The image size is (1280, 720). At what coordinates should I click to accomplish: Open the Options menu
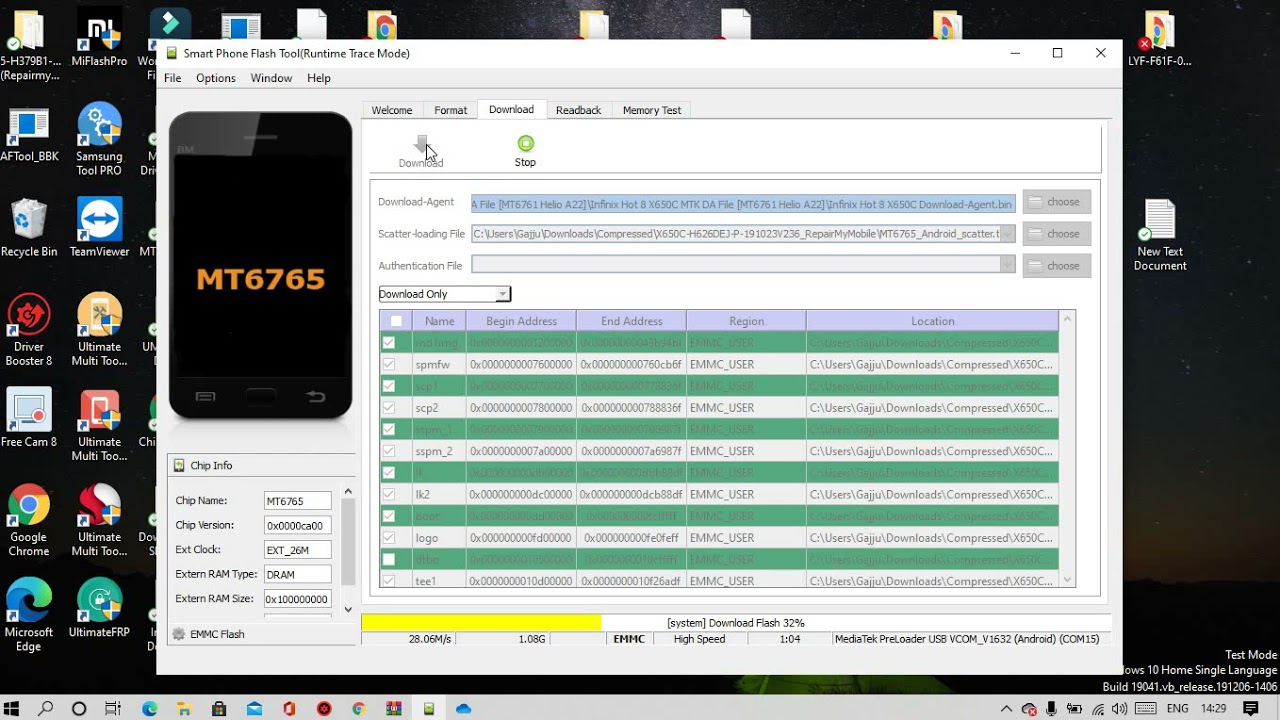tap(216, 78)
